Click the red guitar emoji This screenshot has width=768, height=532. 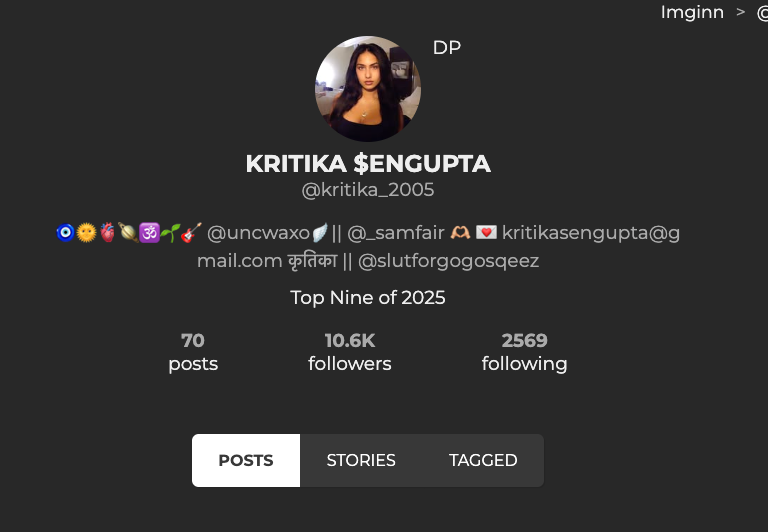(191, 233)
